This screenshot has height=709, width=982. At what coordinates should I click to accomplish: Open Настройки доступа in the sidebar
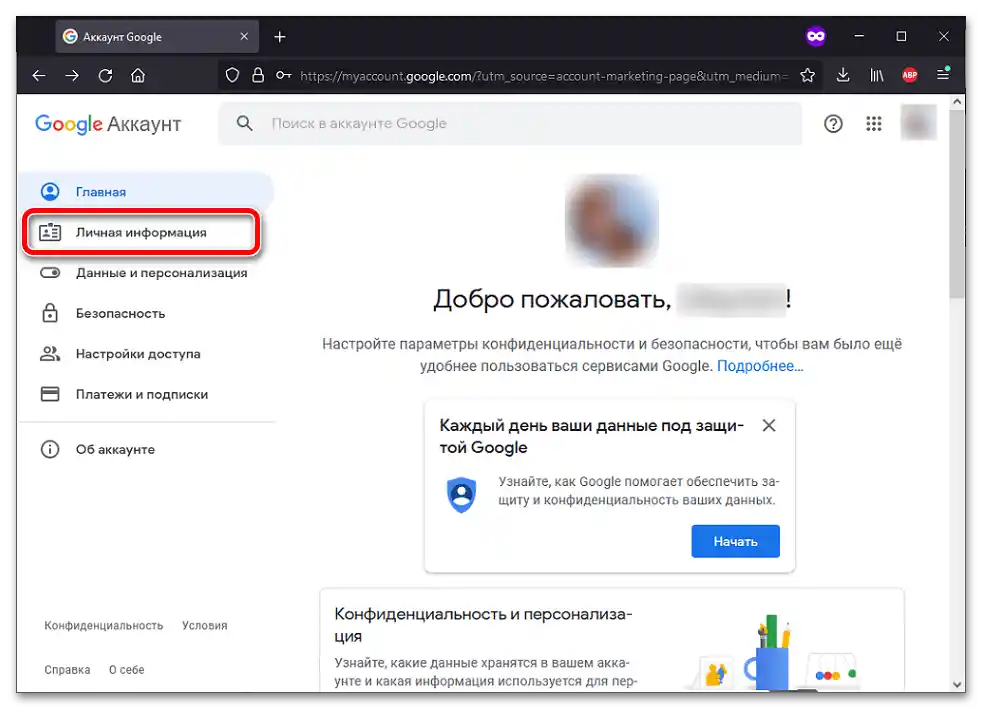tap(145, 354)
